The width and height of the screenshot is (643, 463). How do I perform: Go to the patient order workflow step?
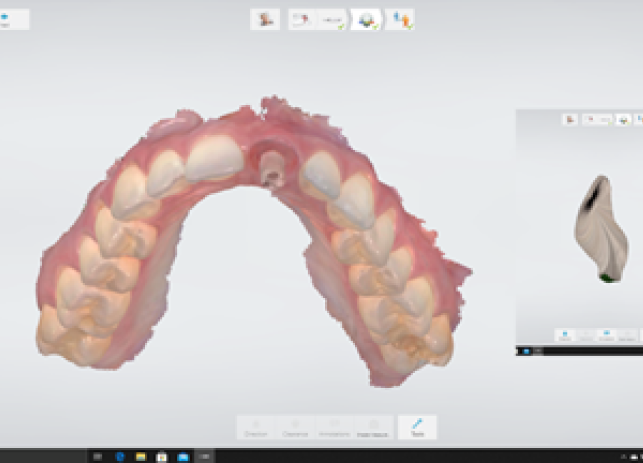(x=265, y=19)
